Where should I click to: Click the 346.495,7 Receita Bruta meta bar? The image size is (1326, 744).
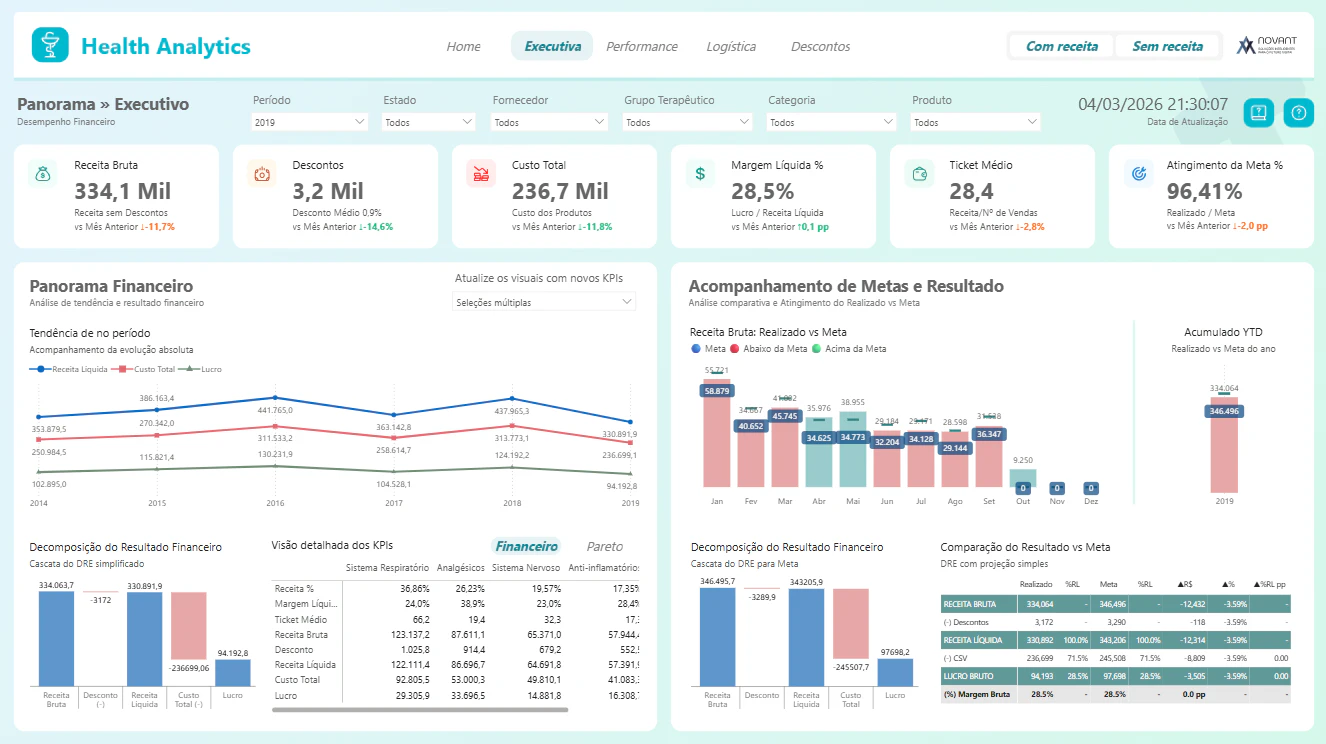pos(718,637)
